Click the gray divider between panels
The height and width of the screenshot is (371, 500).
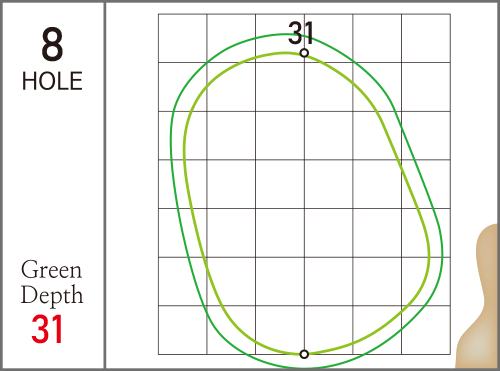pyautogui.click(x=105, y=185)
